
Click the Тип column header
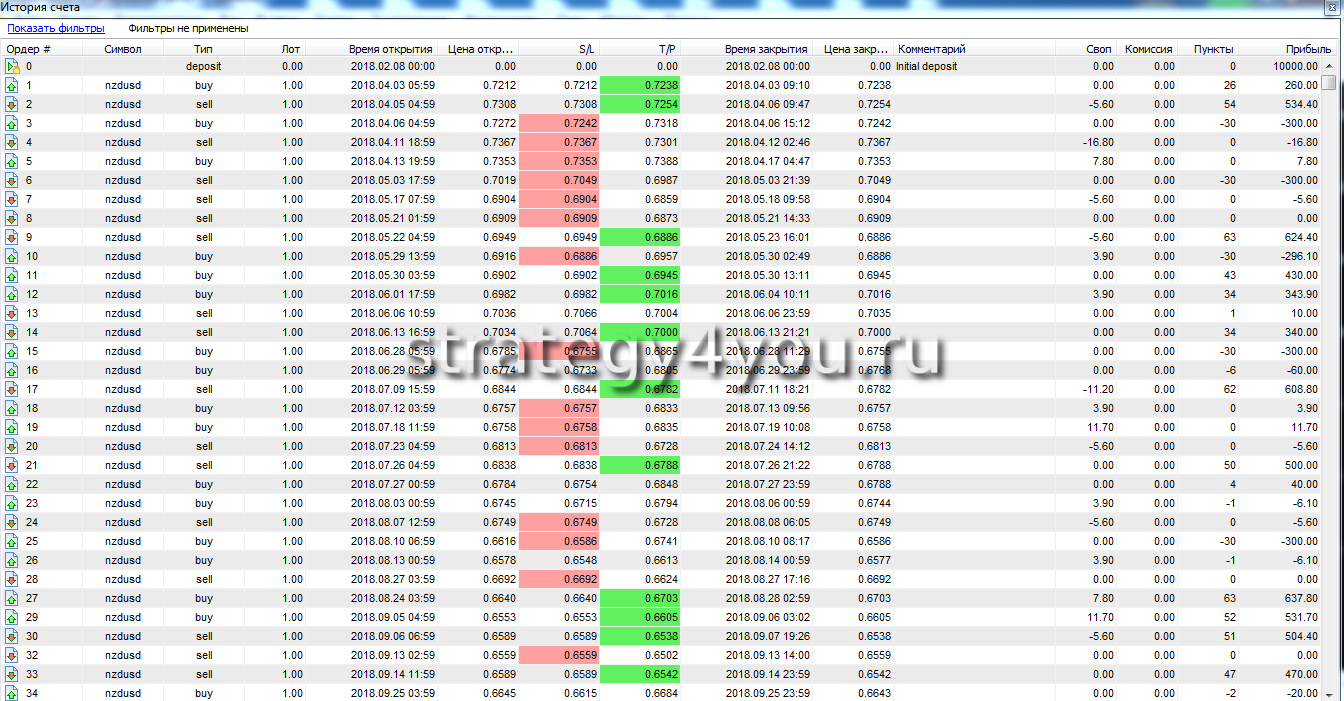[203, 49]
